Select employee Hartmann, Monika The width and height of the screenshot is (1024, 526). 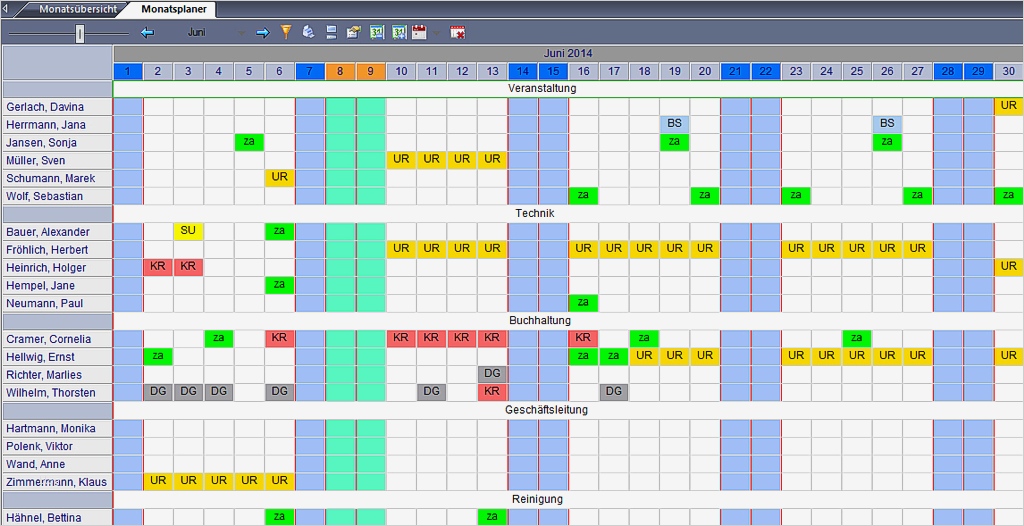[x=57, y=429]
